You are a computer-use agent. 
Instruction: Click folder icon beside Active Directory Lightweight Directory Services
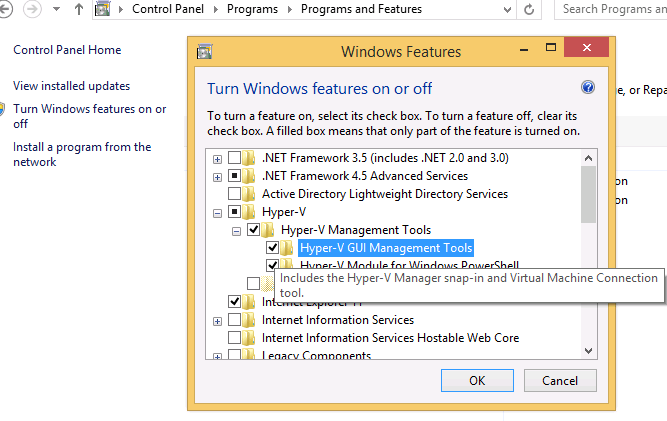(249, 194)
